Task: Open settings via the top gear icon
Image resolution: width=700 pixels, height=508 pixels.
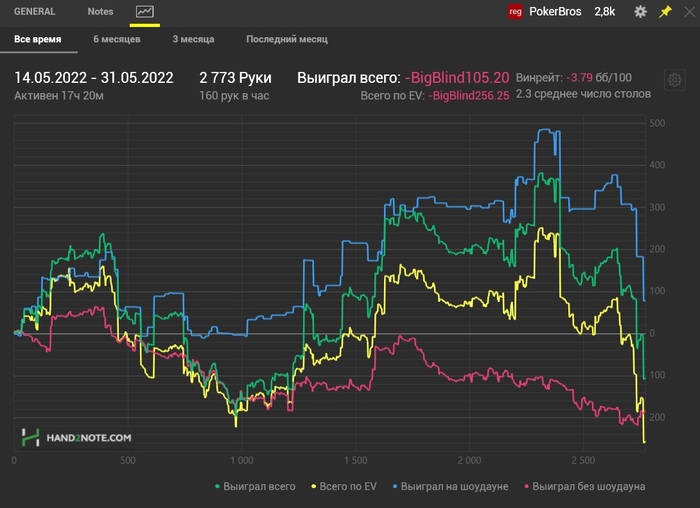Action: 640,12
